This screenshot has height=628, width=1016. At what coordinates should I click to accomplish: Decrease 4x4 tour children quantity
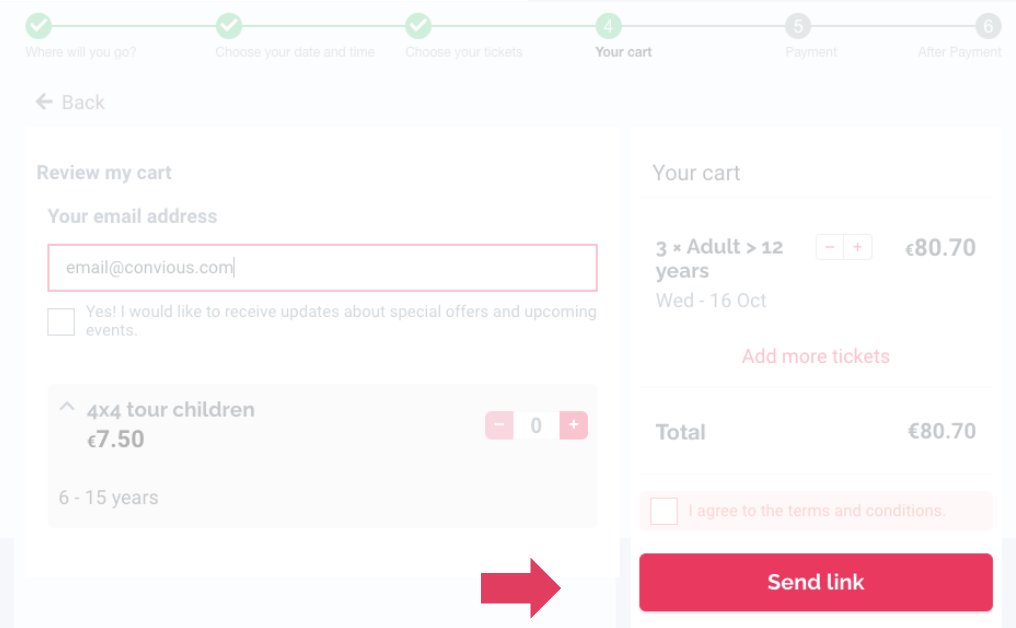click(499, 425)
